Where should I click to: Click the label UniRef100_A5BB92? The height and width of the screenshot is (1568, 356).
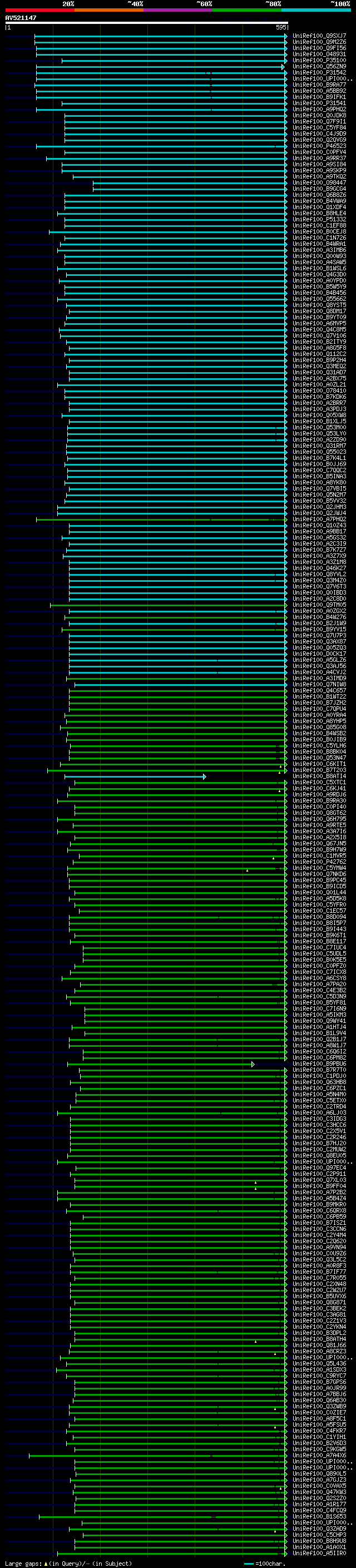pos(319,91)
